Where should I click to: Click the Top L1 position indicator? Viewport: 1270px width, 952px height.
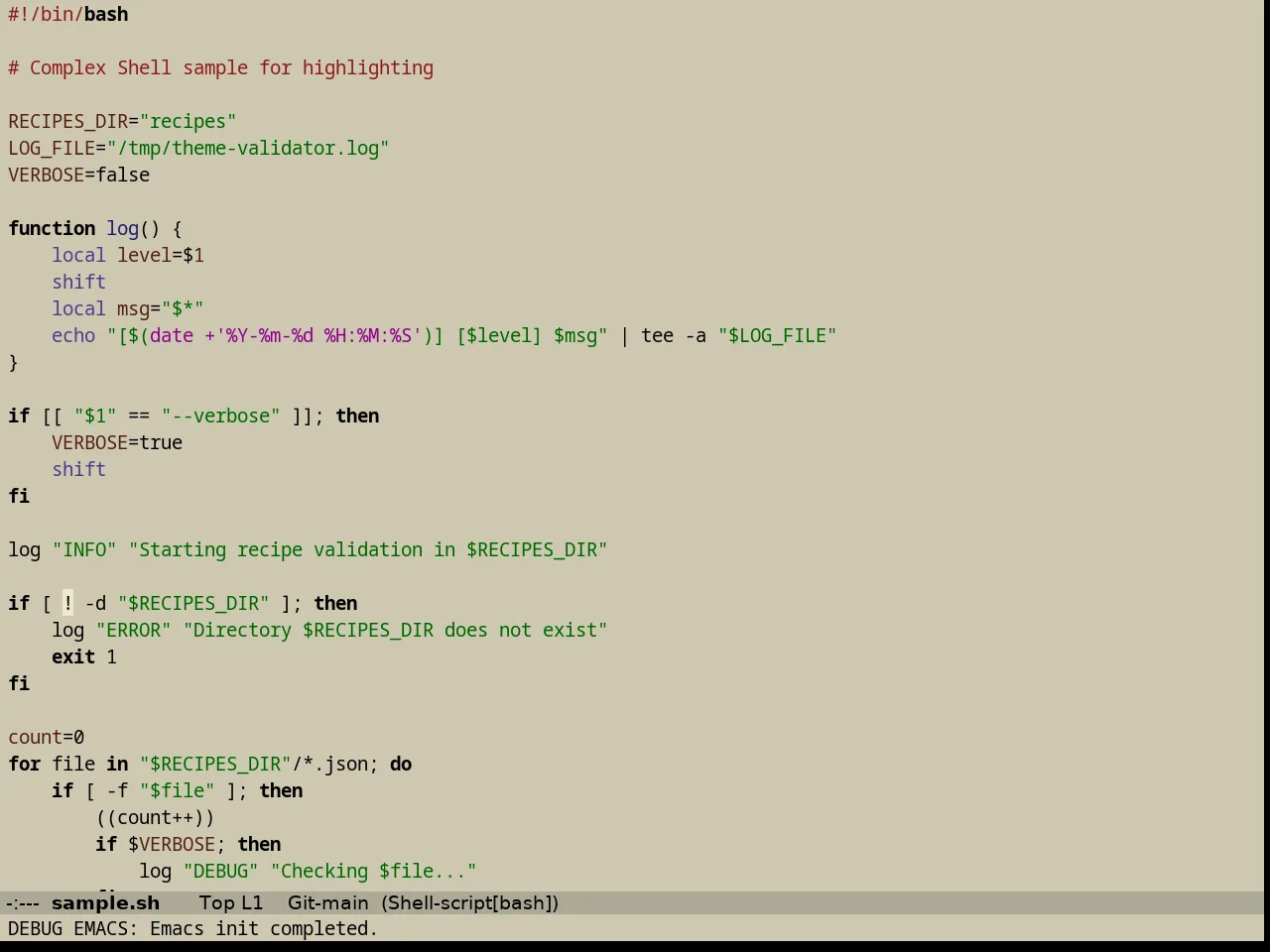230,902
